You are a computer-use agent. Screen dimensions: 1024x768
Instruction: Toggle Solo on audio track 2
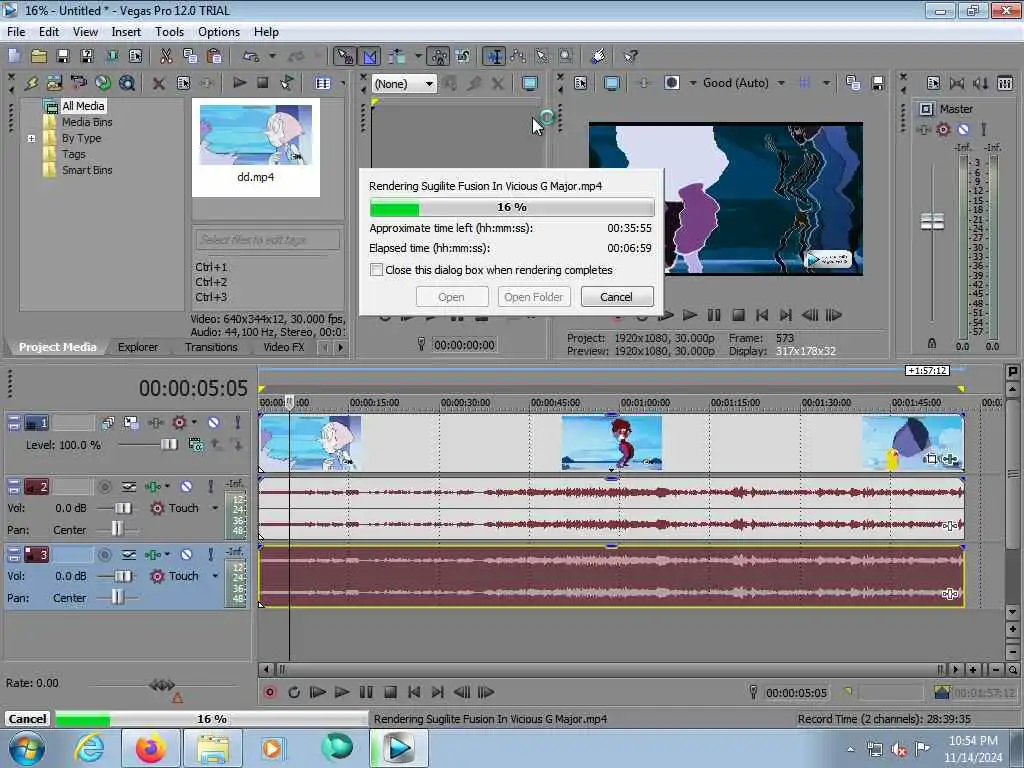click(x=210, y=487)
